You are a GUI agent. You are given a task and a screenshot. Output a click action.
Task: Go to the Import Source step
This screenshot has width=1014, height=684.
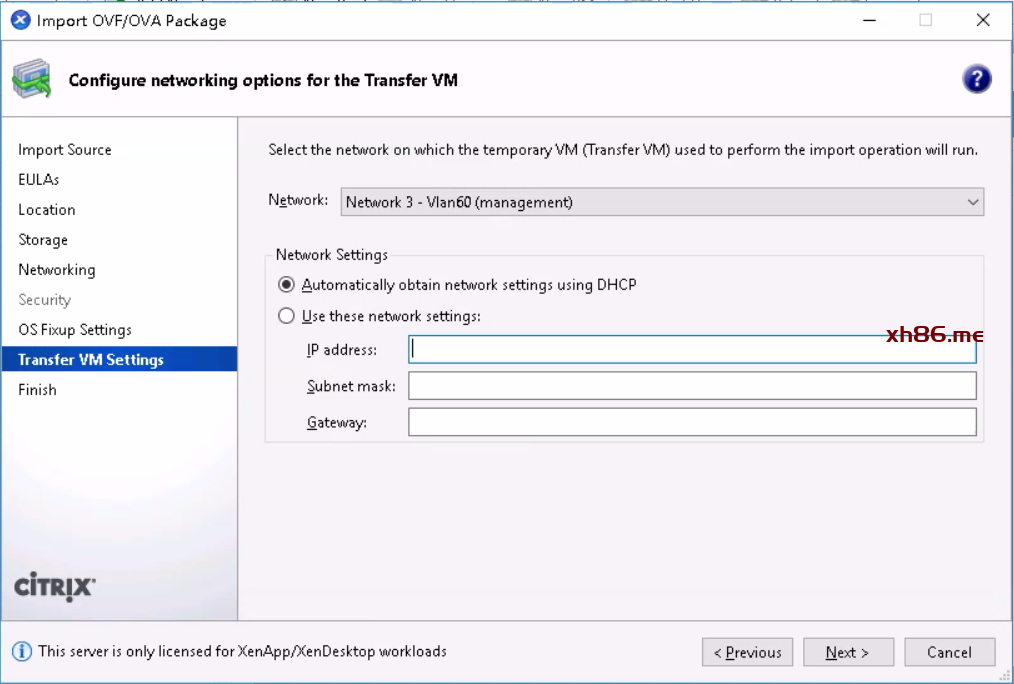pyautogui.click(x=65, y=150)
